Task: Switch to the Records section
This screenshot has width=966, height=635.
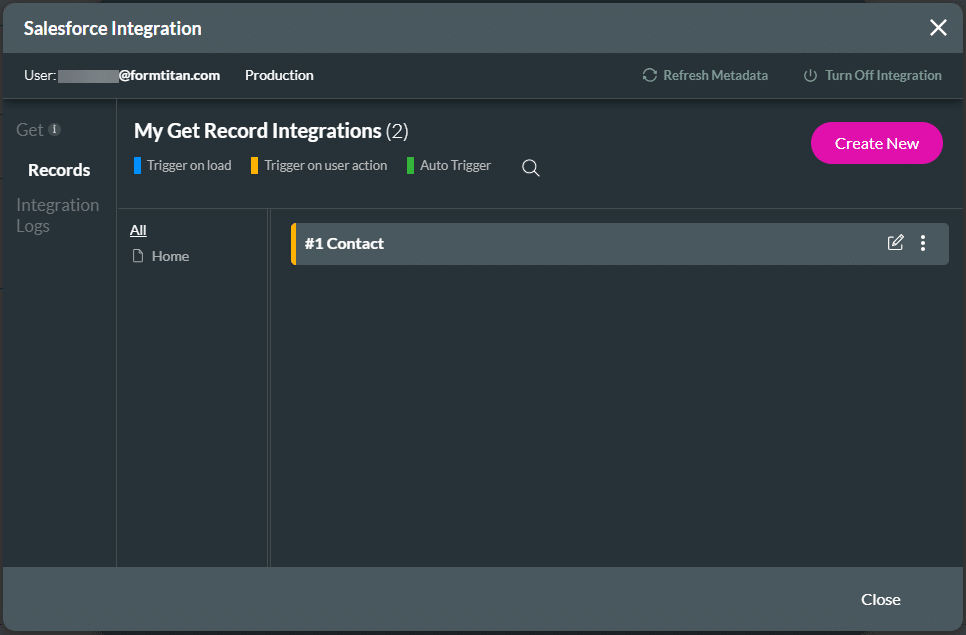Action: [x=58, y=169]
